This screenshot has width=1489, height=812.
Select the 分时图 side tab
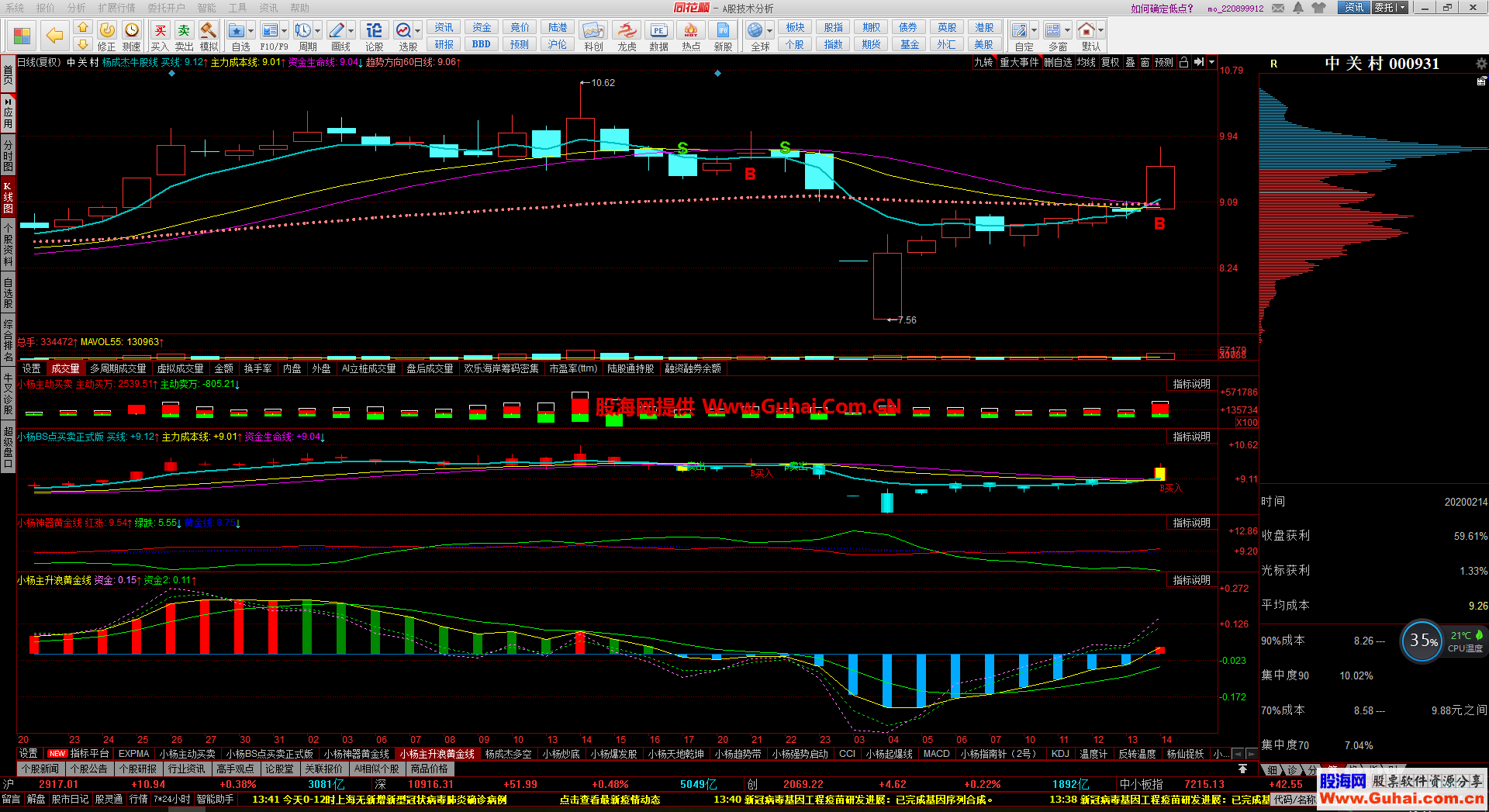8,155
